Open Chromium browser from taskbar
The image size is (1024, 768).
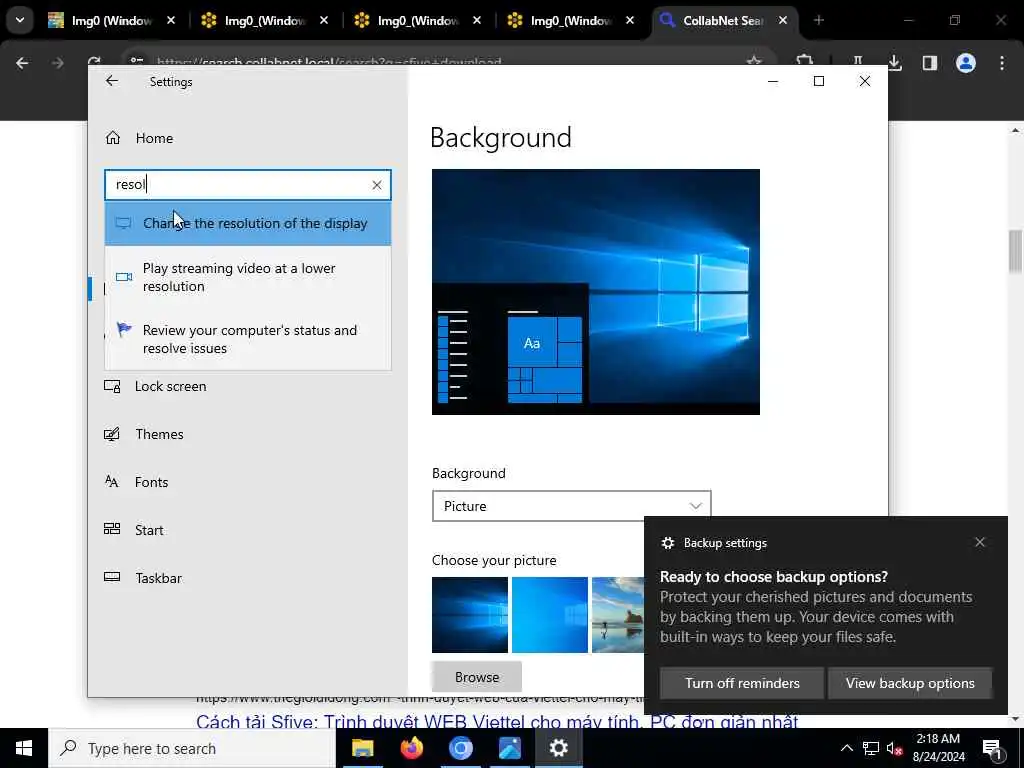460,748
